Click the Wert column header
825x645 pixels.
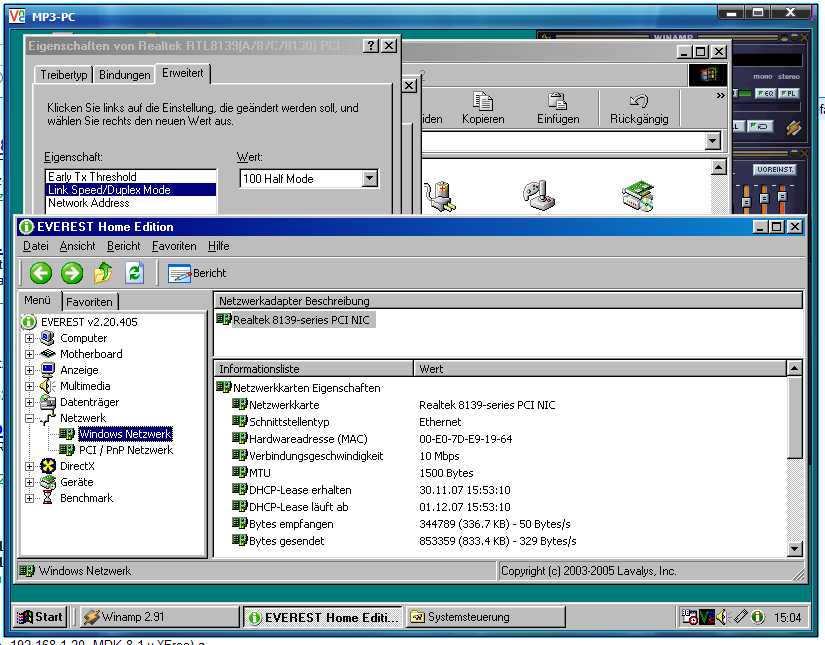(x=600, y=369)
